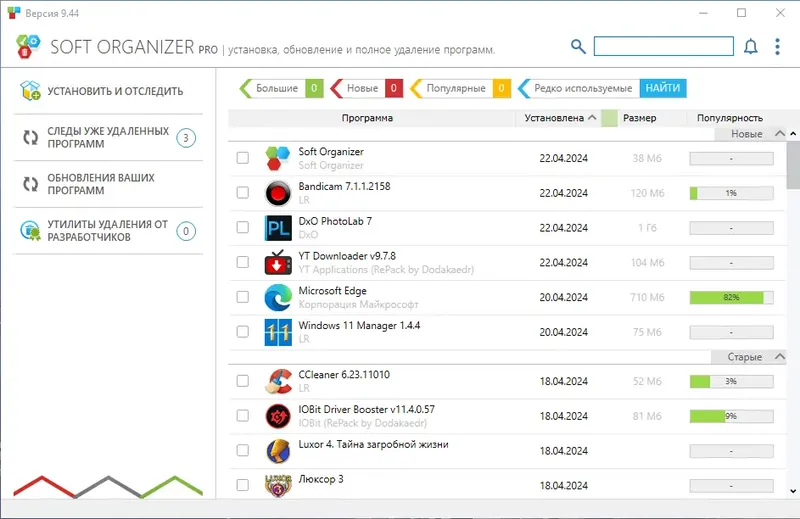This screenshot has width=800, height=519.
Task: Open Установить и отследить
Action: point(108,91)
